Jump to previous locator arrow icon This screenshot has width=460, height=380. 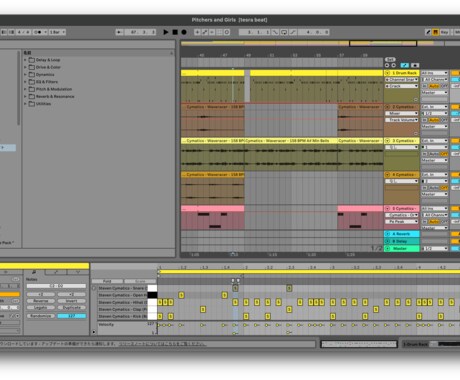coord(387,65)
